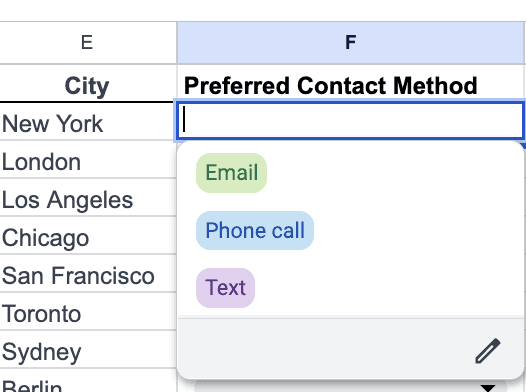The height and width of the screenshot is (392, 526).
Task: Select the Chicago cell
Action: point(87,235)
